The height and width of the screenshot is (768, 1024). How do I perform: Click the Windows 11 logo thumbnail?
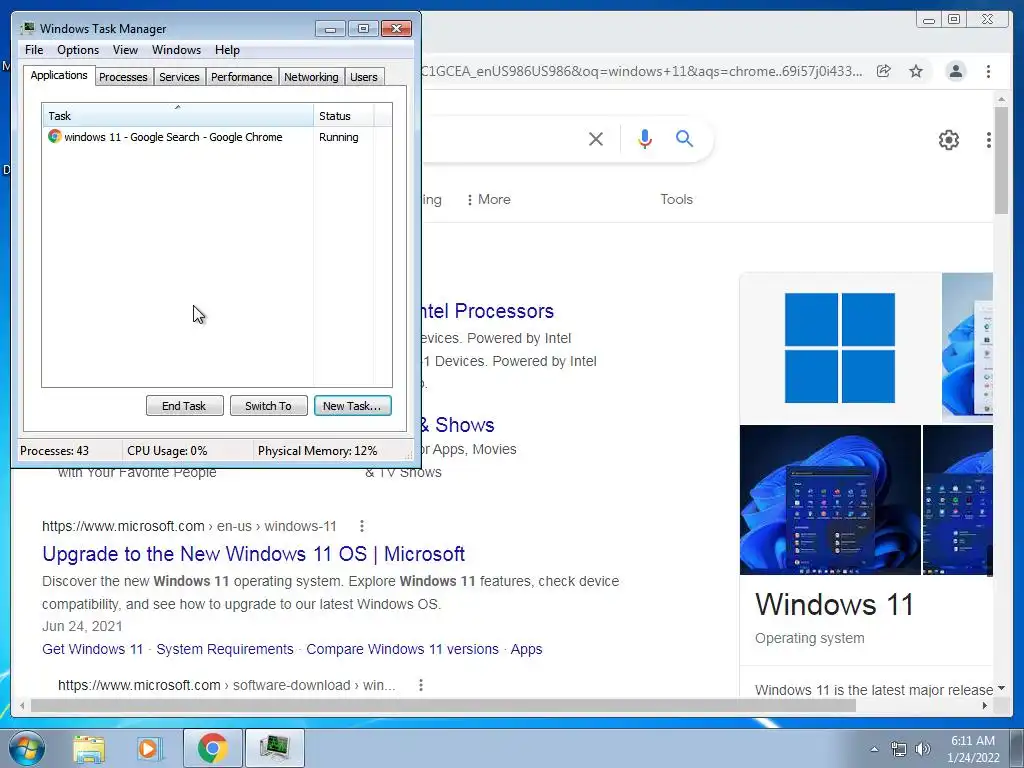[x=840, y=347]
